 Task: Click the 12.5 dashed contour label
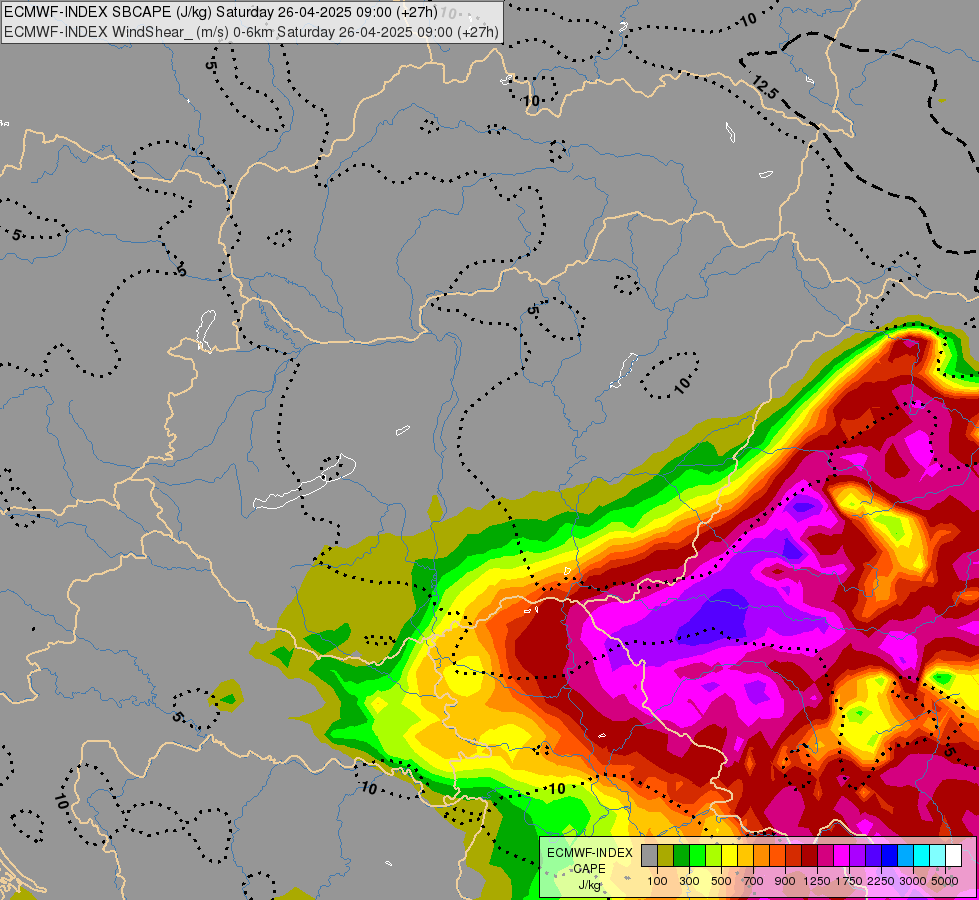point(765,87)
